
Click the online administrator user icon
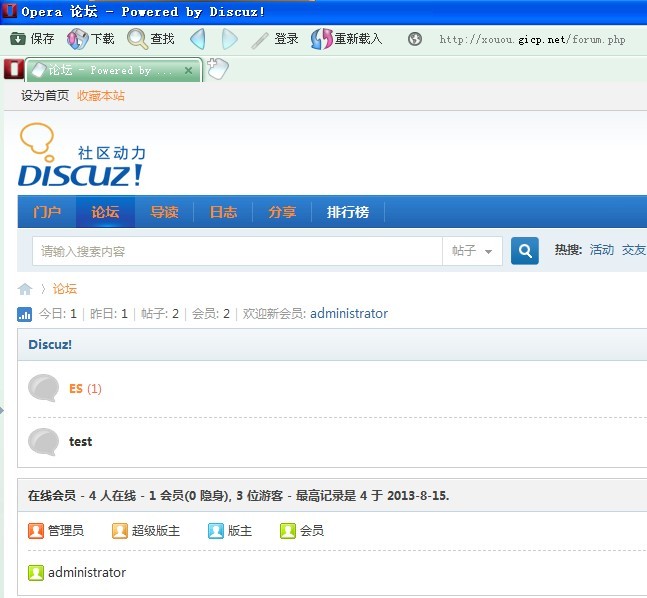click(36, 572)
